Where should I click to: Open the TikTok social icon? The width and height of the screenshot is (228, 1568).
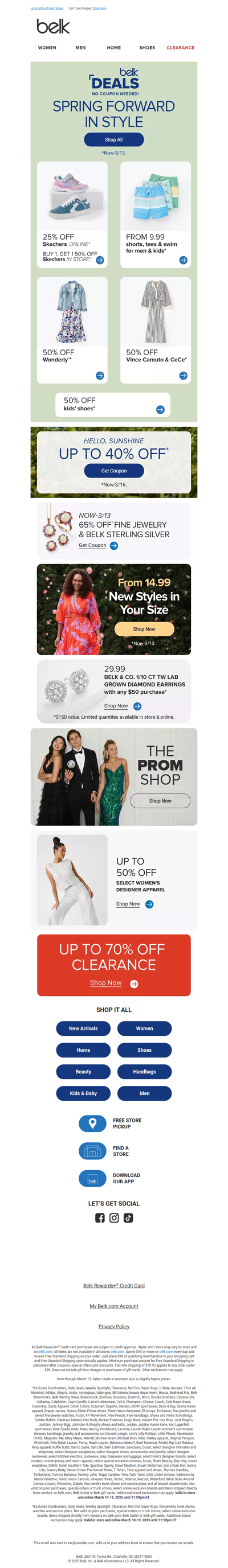tap(128, 1217)
